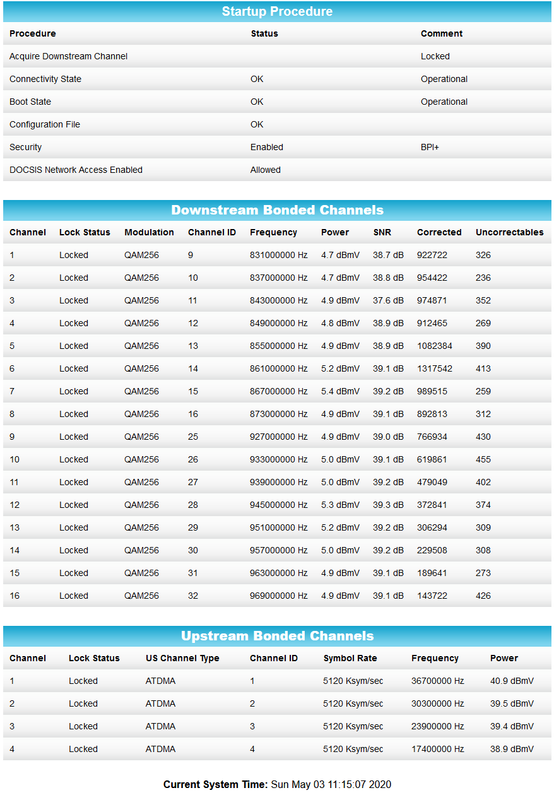Click corrected count 143722

click(x=432, y=596)
